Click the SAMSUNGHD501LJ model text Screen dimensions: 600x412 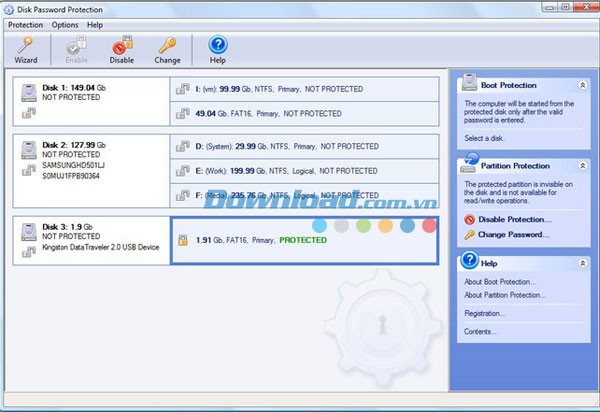coord(73,165)
